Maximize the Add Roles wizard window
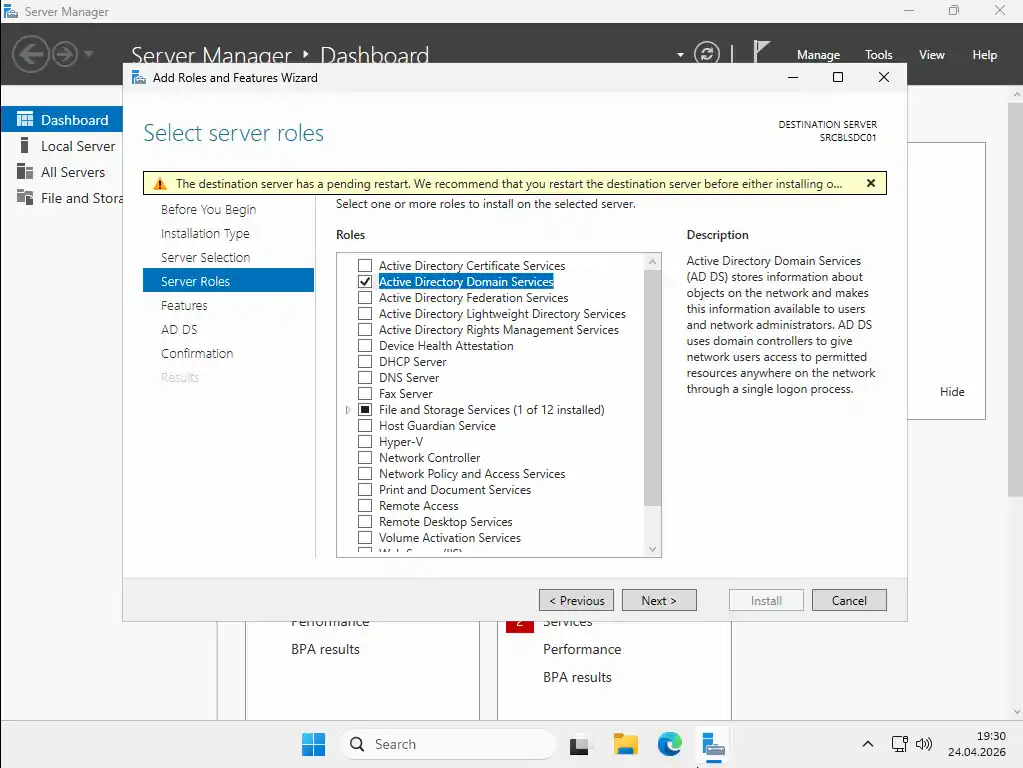This screenshot has width=1023, height=768. [838, 77]
